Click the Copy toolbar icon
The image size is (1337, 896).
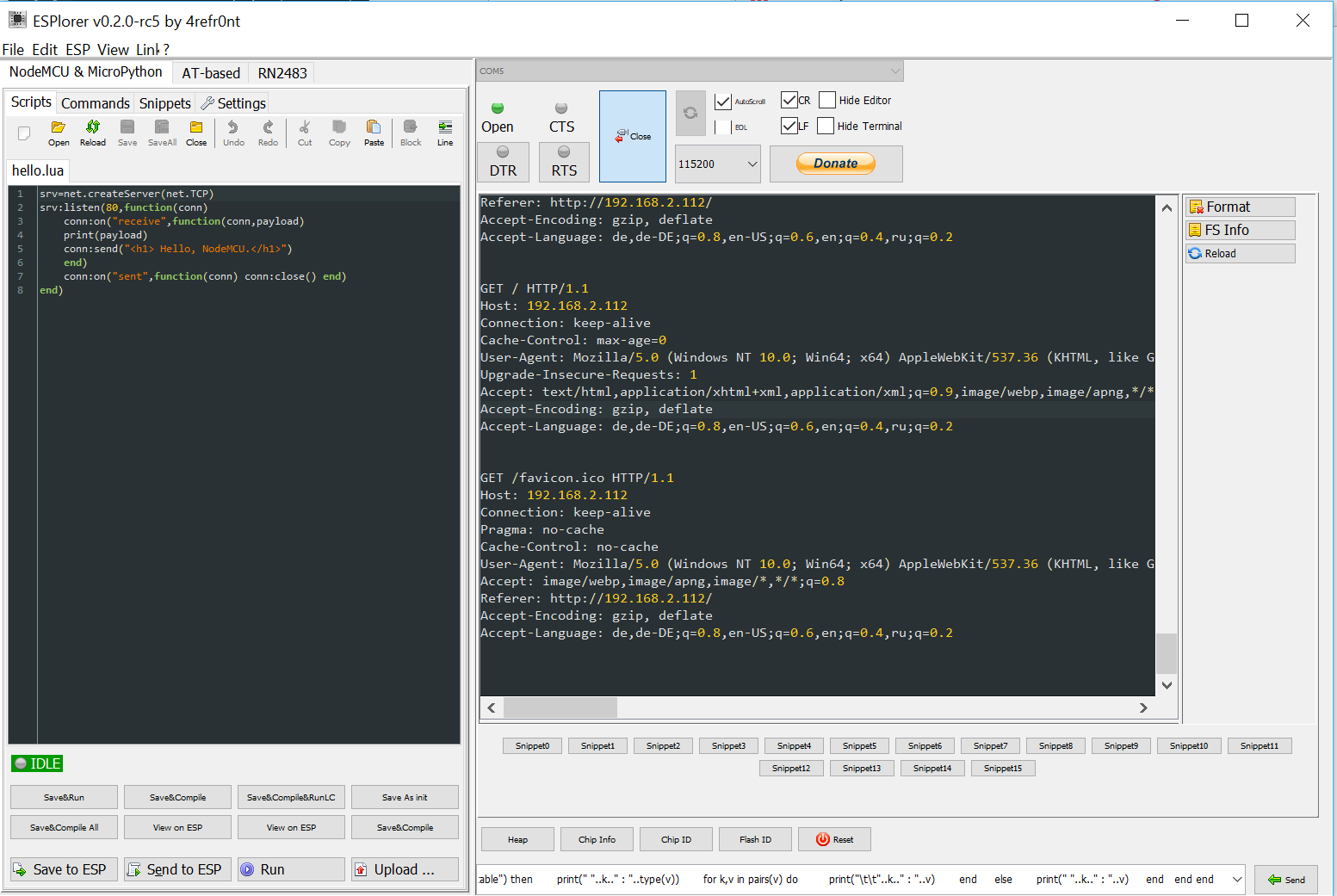tap(339, 133)
